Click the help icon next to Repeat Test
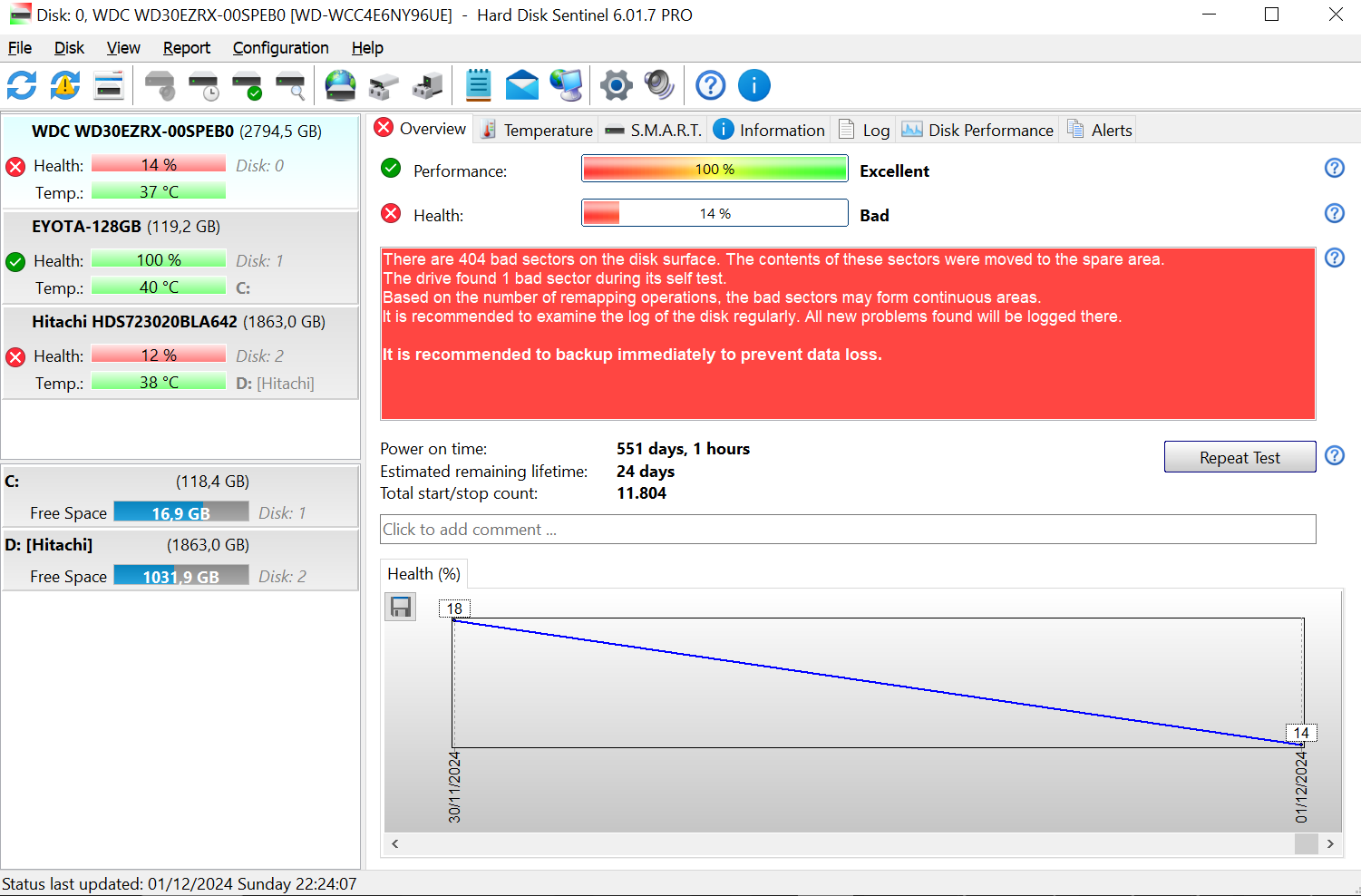Image resolution: width=1361 pixels, height=896 pixels. pyautogui.click(x=1335, y=455)
